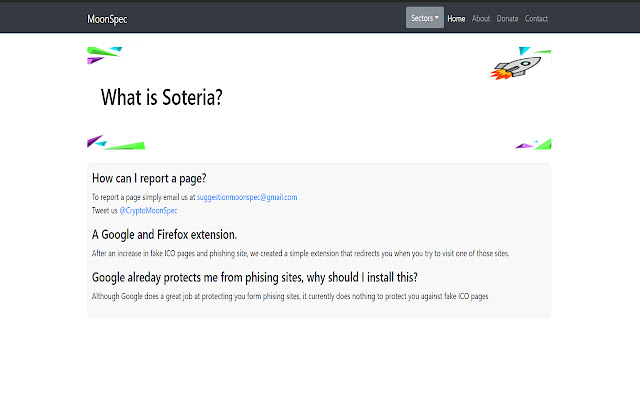Click the 'To report a page simply email us' text
This screenshot has width=640, height=400.
pyautogui.click(x=143, y=197)
